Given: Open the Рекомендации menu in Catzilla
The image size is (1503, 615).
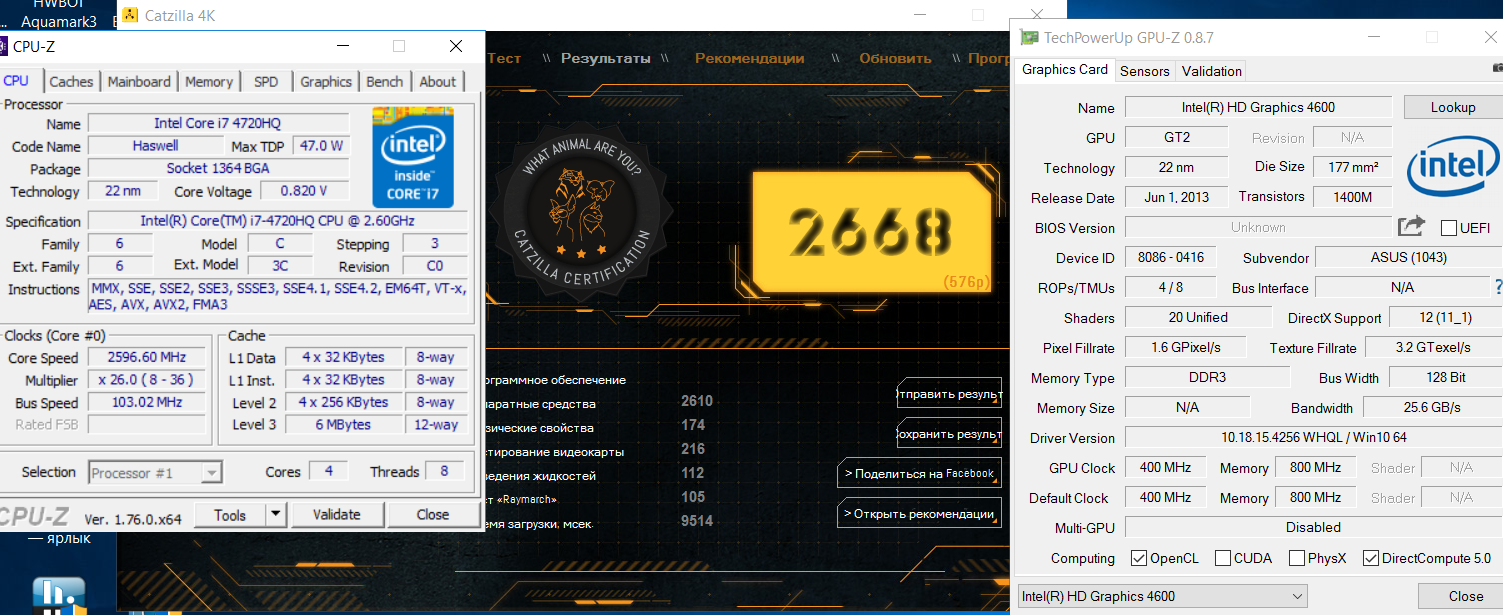Looking at the screenshot, I should coord(750,58).
